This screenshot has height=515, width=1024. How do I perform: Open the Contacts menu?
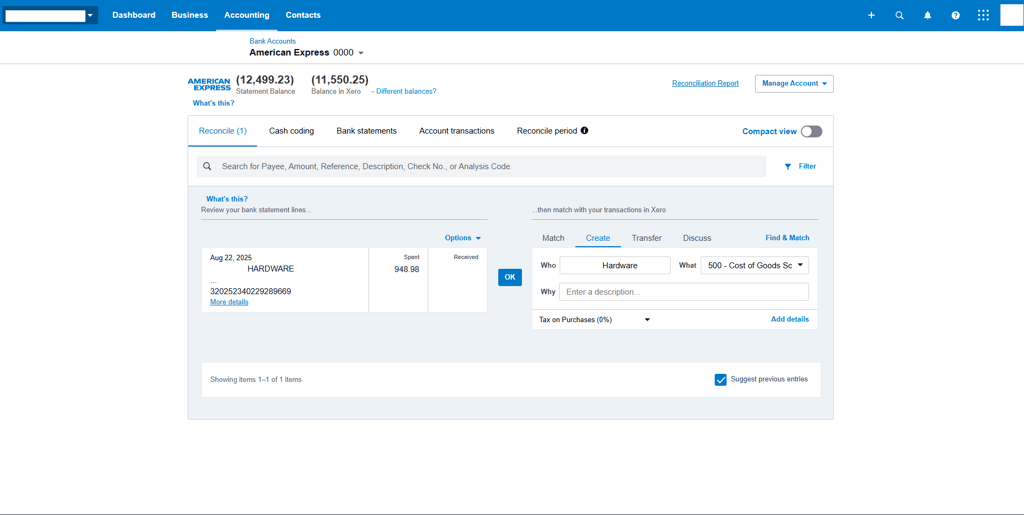303,15
